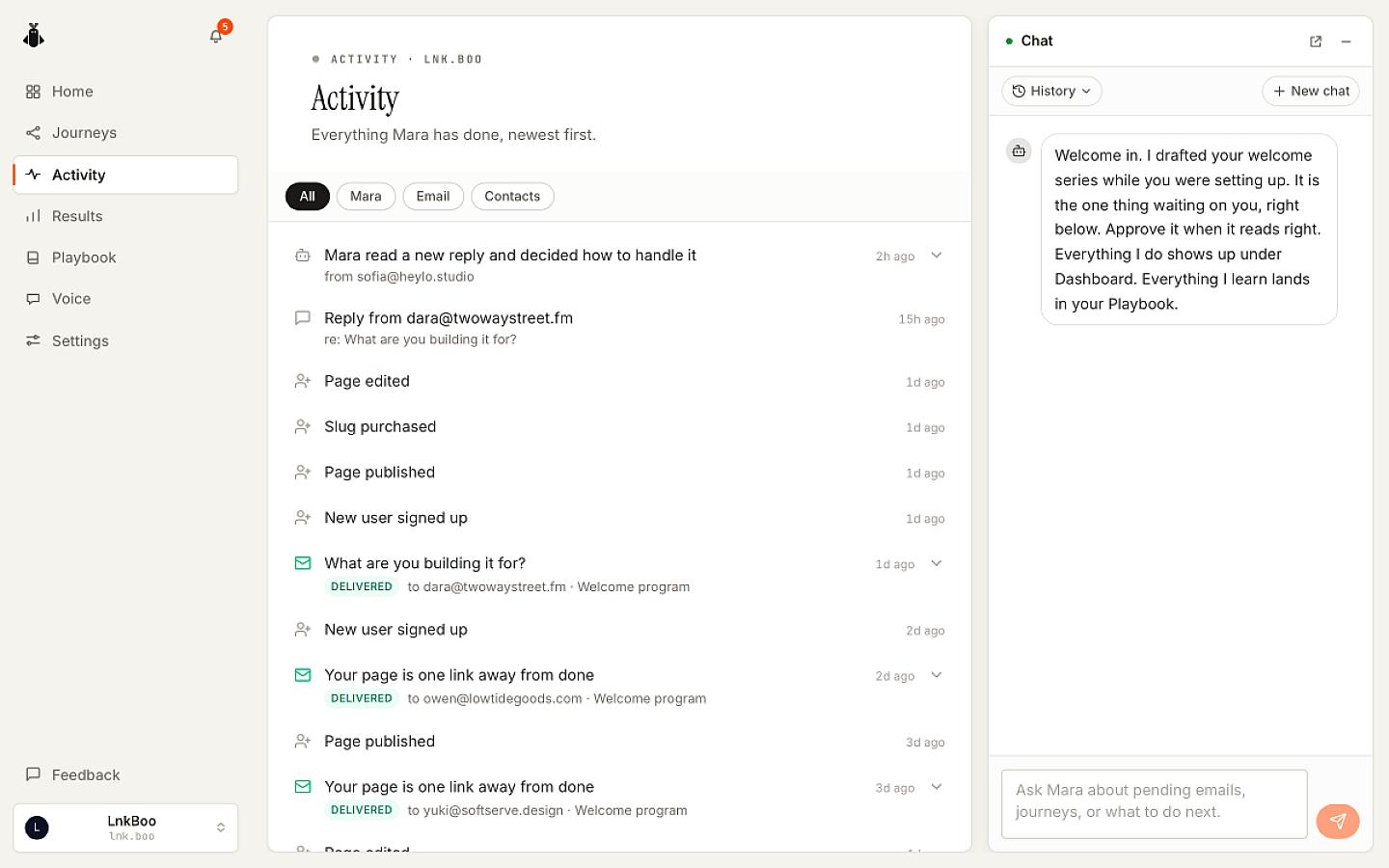Expand the owen@lowtidegoods.com email entry

(x=937, y=675)
